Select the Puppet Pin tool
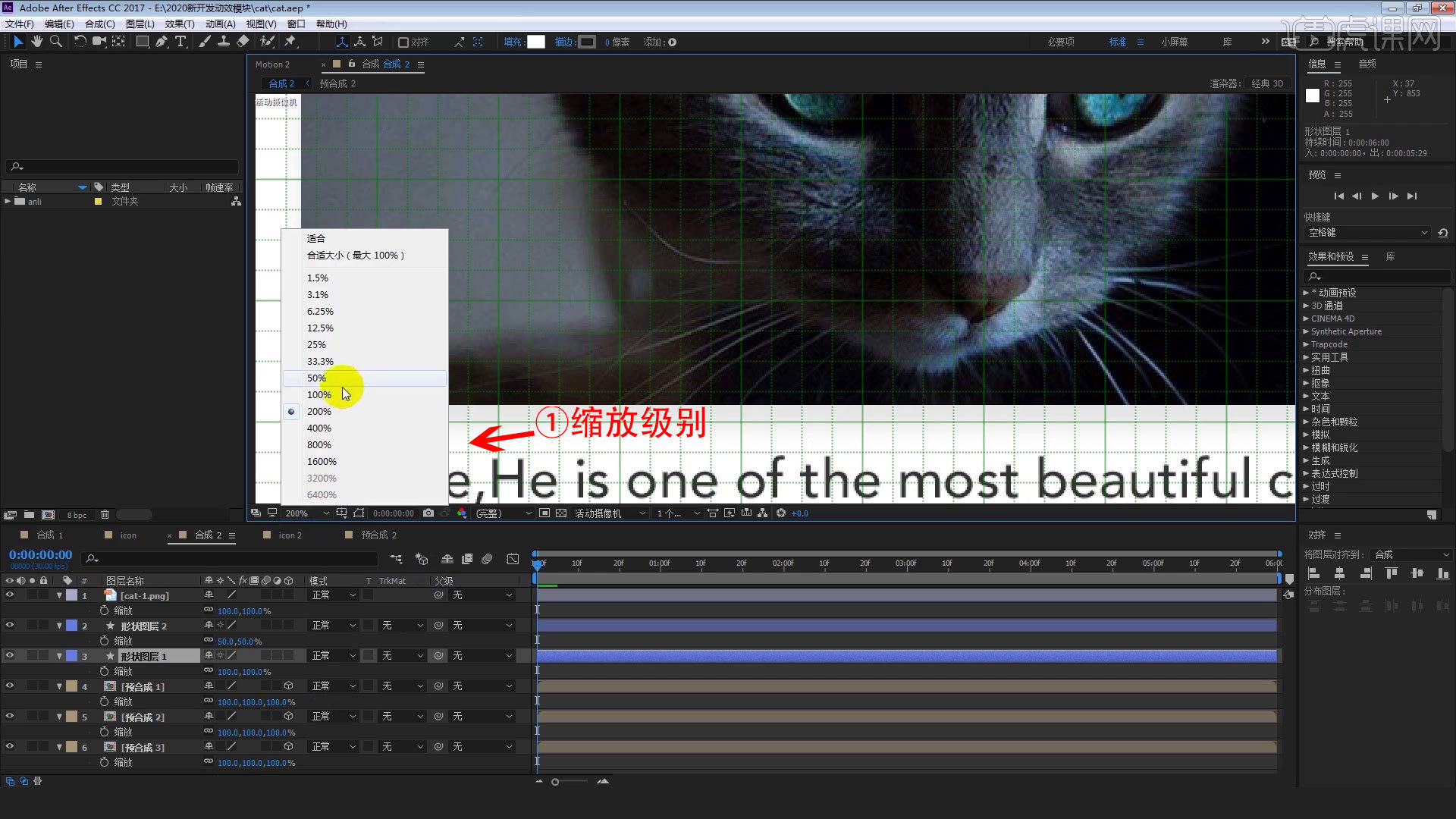 point(290,42)
